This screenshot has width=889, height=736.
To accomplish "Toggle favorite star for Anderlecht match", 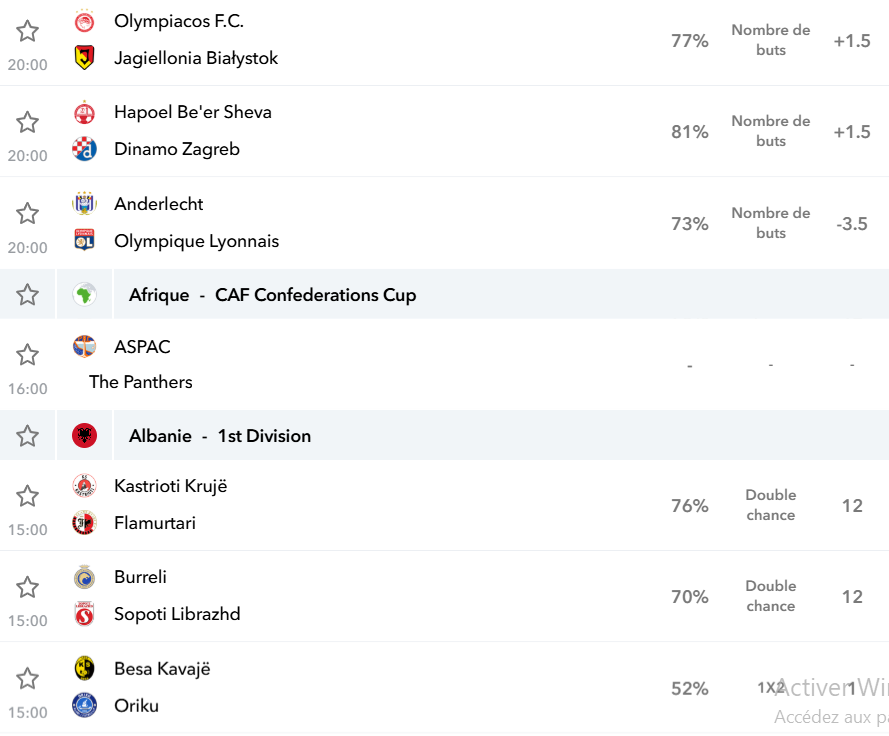I will point(27,214).
